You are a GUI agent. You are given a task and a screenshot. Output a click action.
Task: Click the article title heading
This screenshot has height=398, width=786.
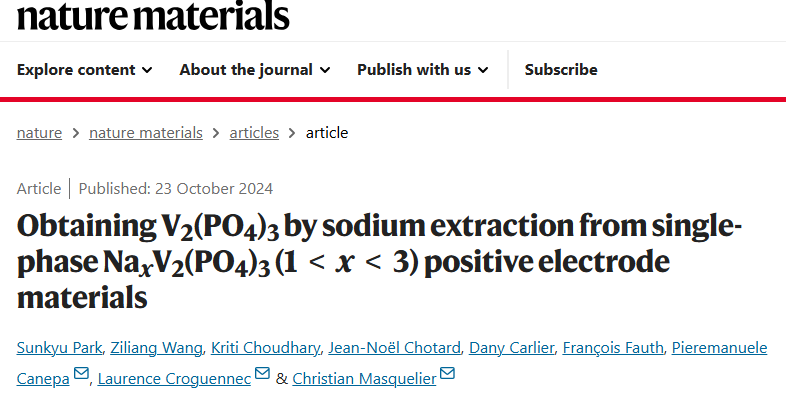(379, 261)
